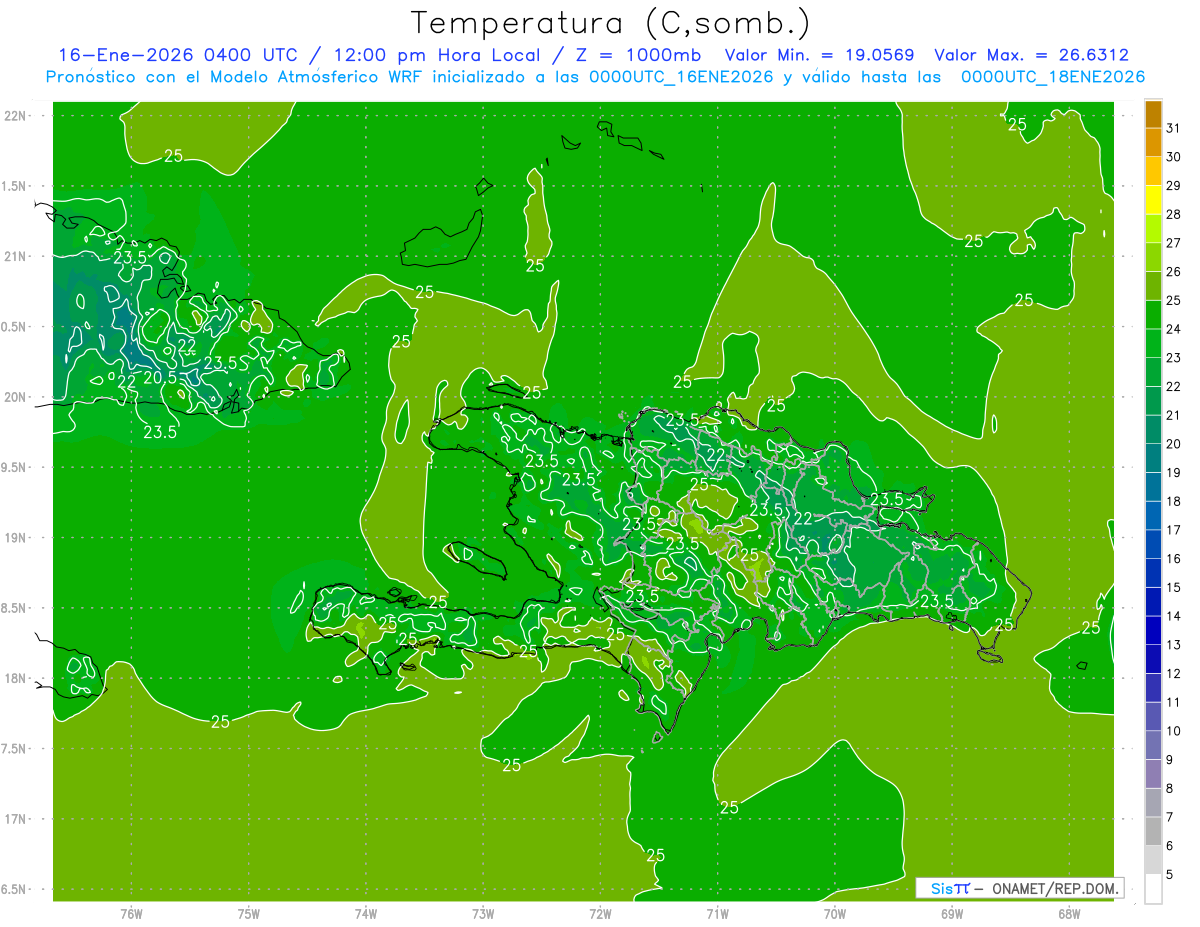Screen dimensions: 1200x927
Task: Click the "71W" longitude axis label
Action: (717, 913)
